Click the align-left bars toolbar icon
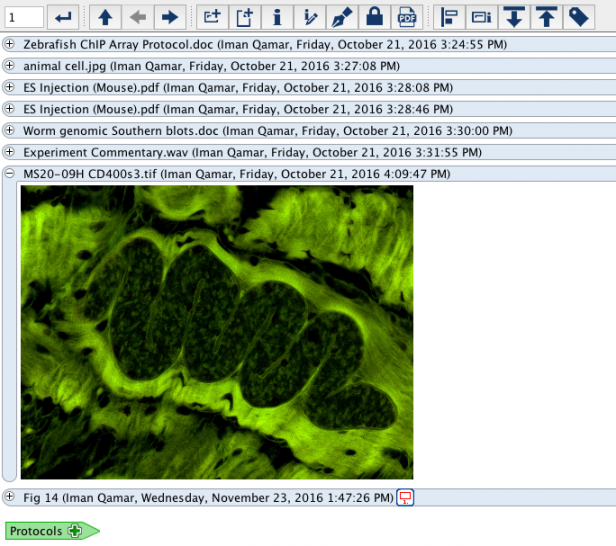This screenshot has height=546, width=616. [x=449, y=17]
